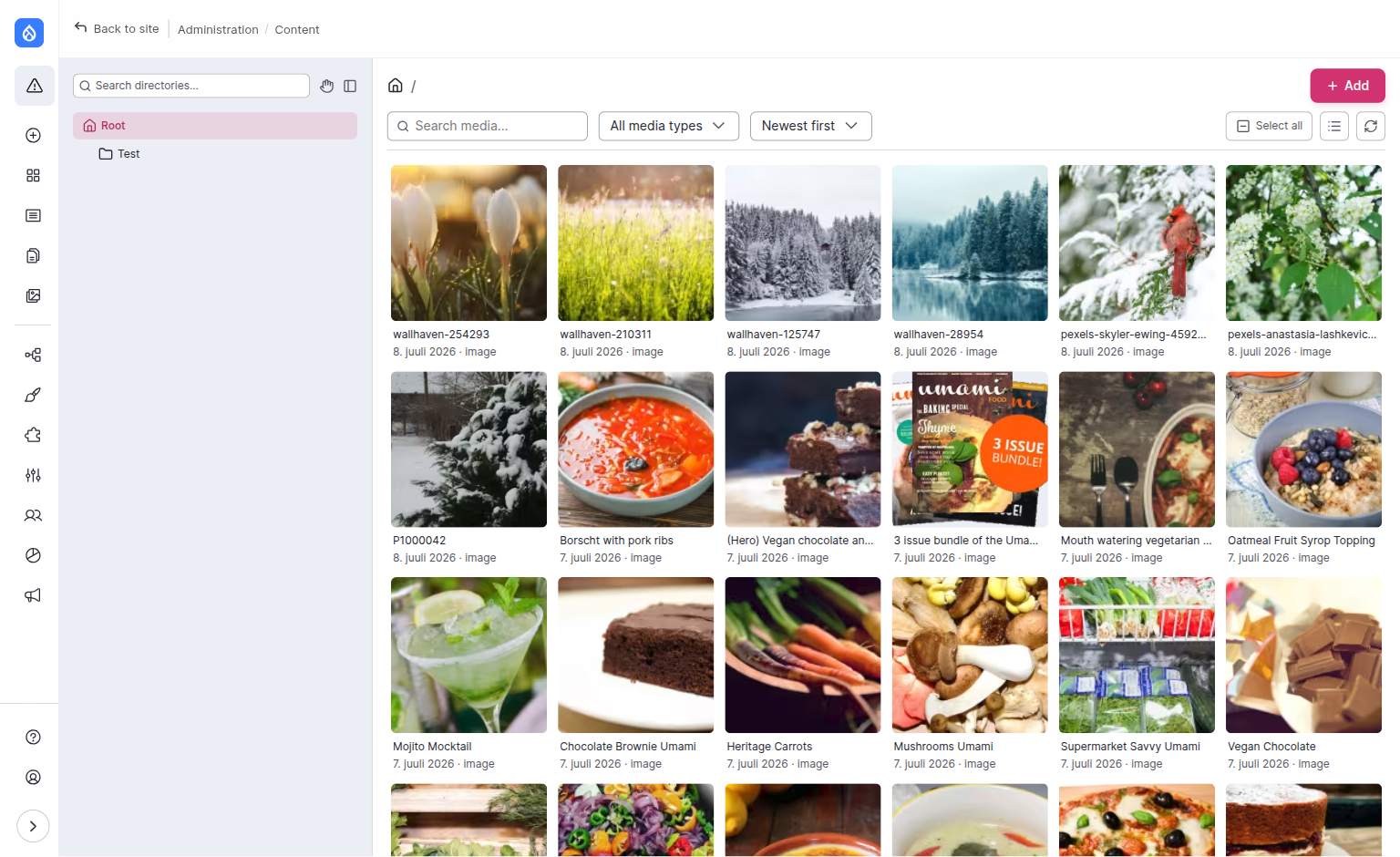Click the hand drag-mode icon
Image resolution: width=1400 pixels, height=857 pixels.
point(327,86)
